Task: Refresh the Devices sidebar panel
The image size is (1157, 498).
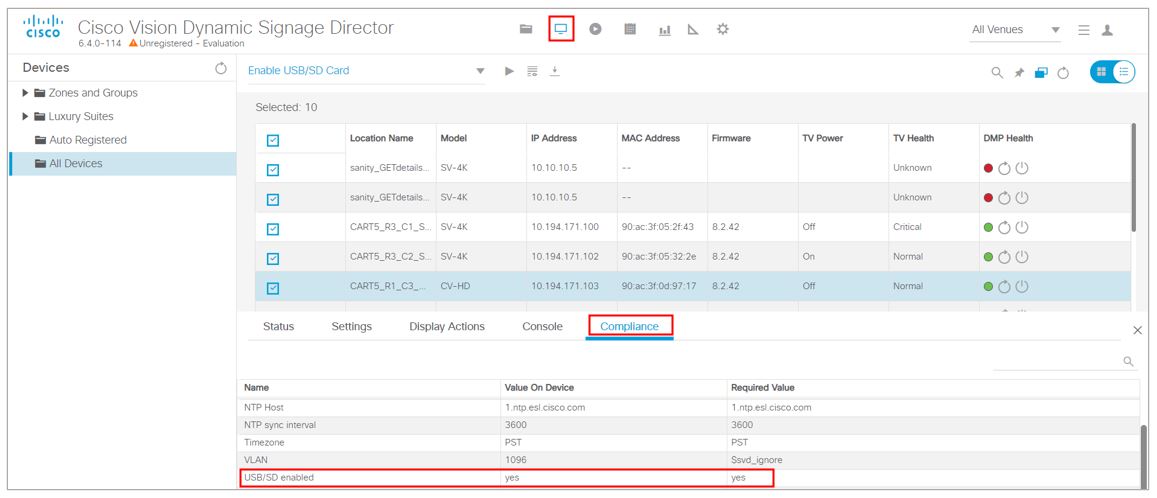Action: [x=221, y=69]
